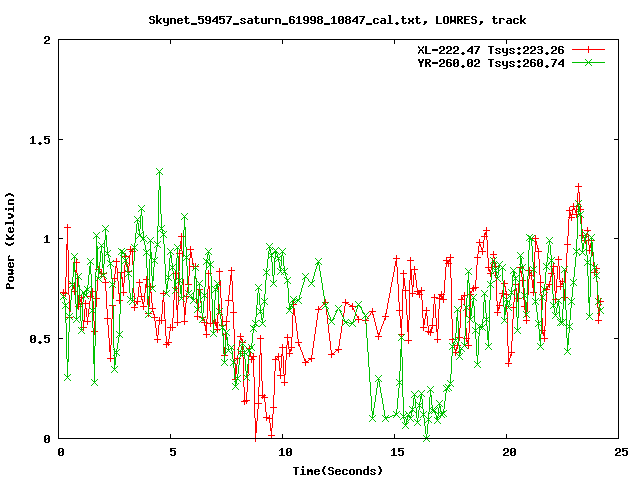The height and width of the screenshot is (480, 640).
Task: Click the y-axis tick label 1.5
Action: pos(40,140)
